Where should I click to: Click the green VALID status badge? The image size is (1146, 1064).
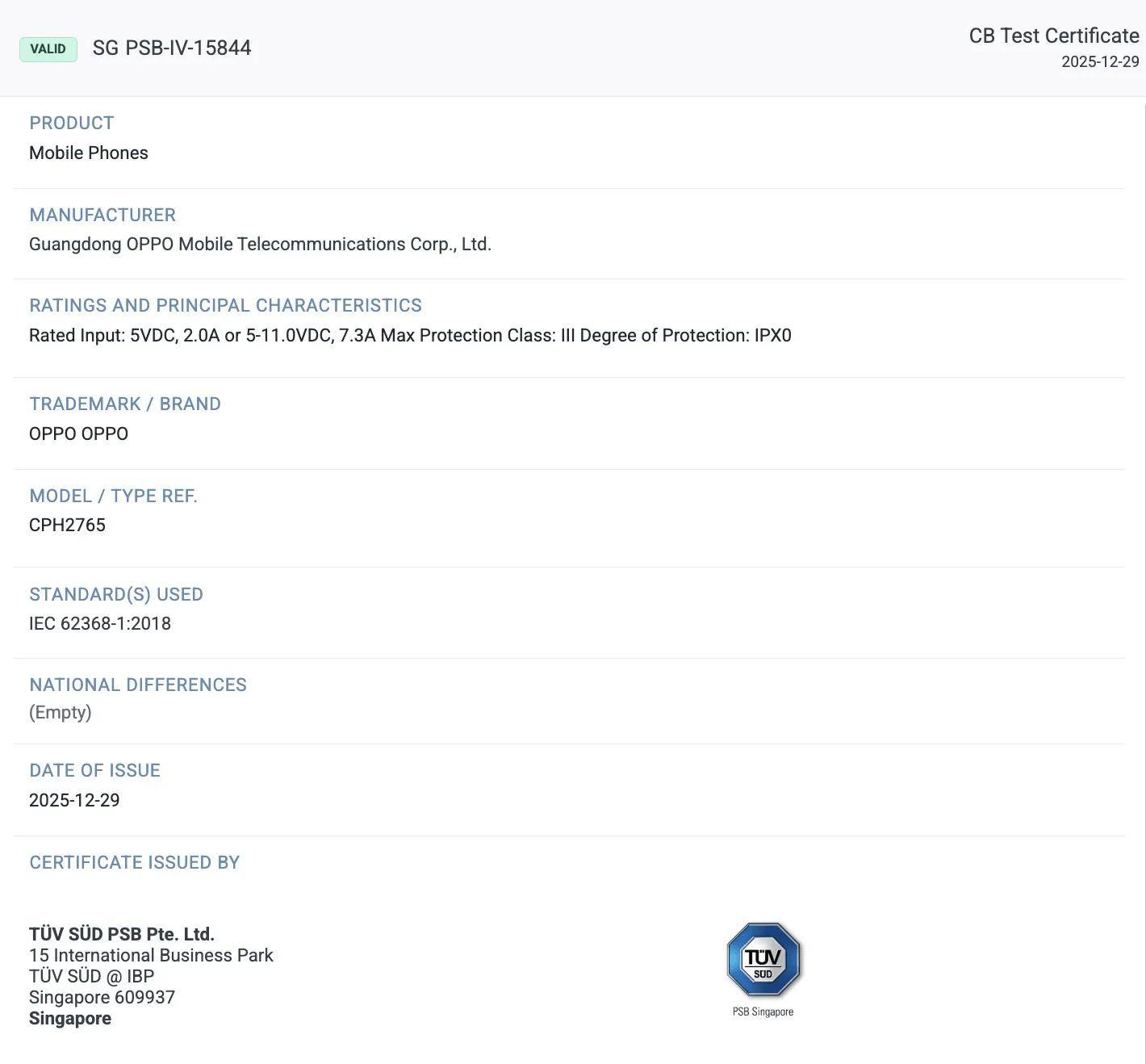pyautogui.click(x=48, y=49)
